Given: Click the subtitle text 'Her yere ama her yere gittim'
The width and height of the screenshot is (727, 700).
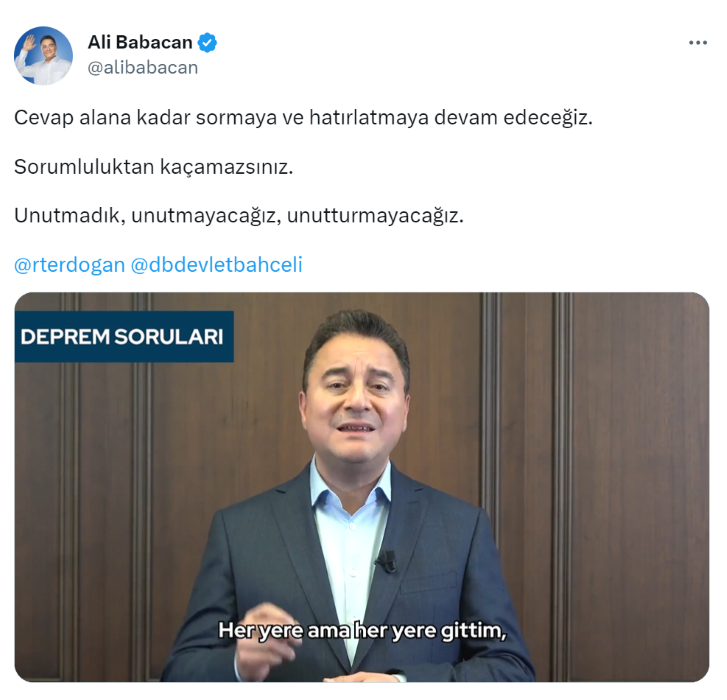Looking at the screenshot, I should (362, 630).
